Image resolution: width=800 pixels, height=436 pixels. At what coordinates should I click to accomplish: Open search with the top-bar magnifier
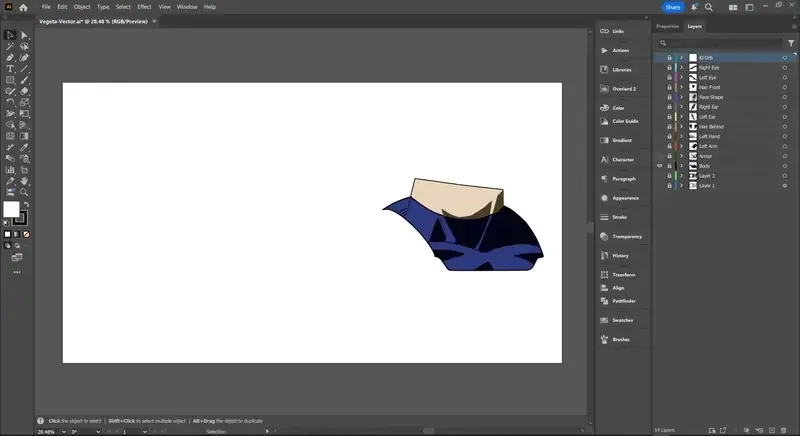click(x=709, y=7)
